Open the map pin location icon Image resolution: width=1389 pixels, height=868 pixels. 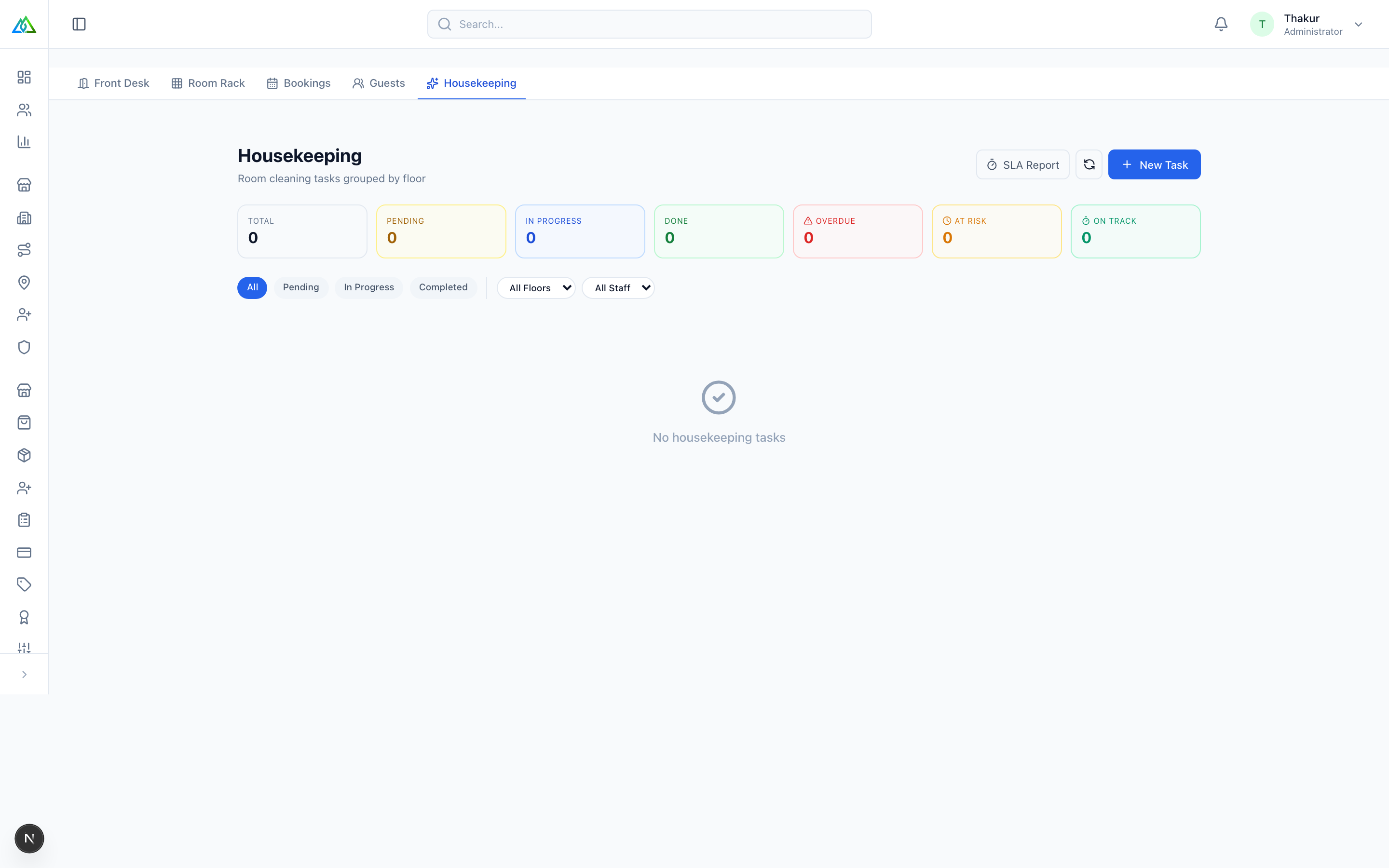24,283
